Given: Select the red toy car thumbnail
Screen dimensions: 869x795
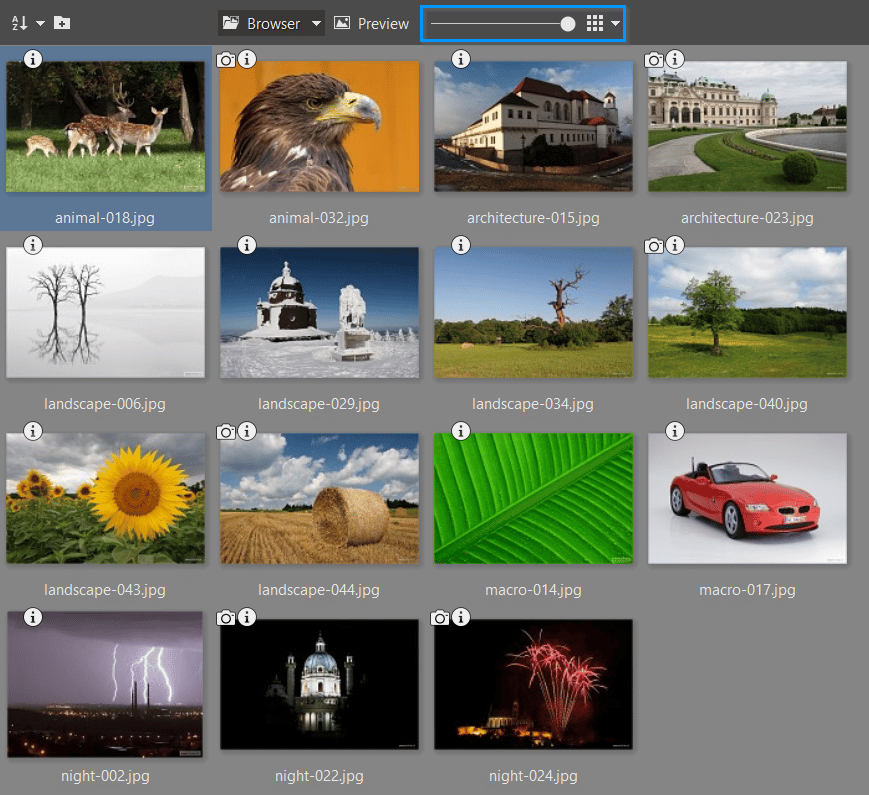Looking at the screenshot, I should click(747, 498).
